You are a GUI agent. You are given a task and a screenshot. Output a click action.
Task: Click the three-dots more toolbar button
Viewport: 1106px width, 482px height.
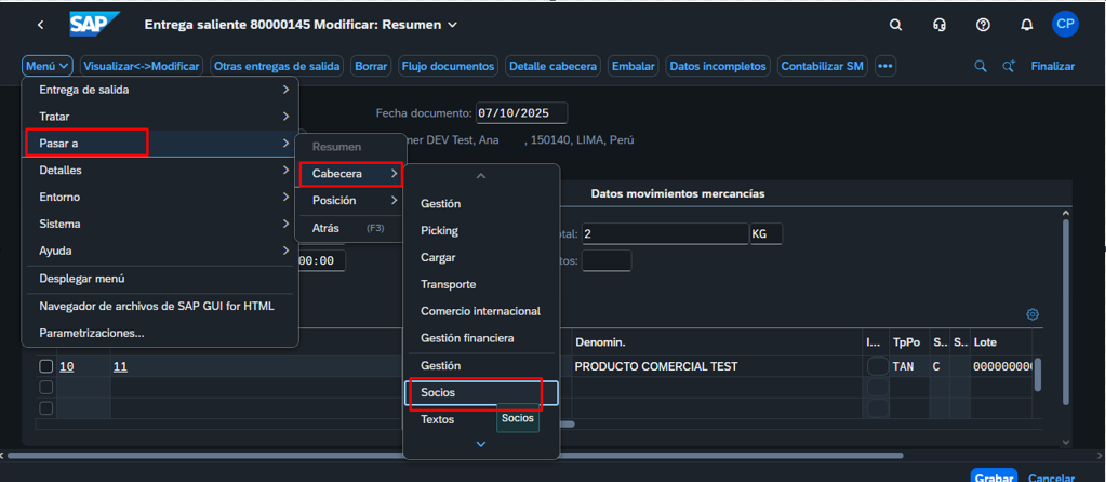click(x=885, y=66)
